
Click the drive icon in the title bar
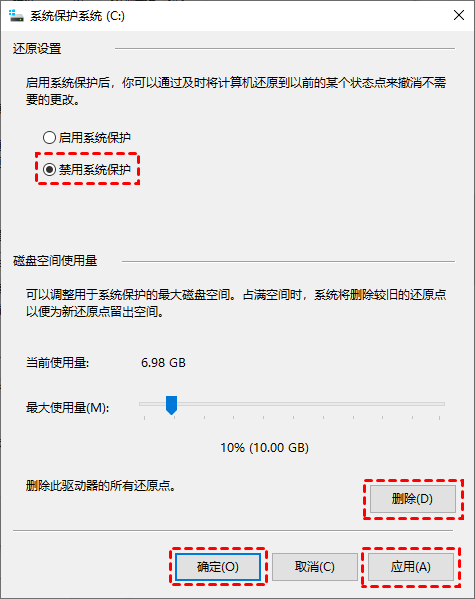[x=16, y=16]
